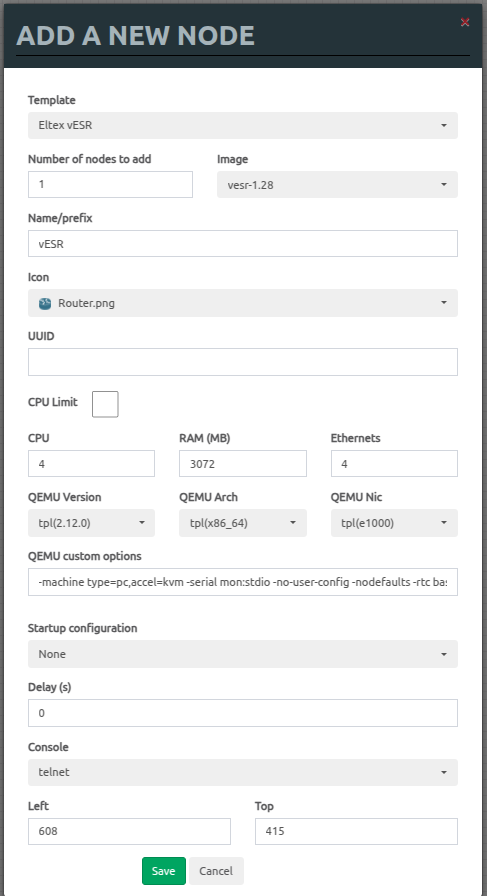Click the empty UUID input field
Viewport: 487px width, 896px height.
pyautogui.click(x=243, y=362)
